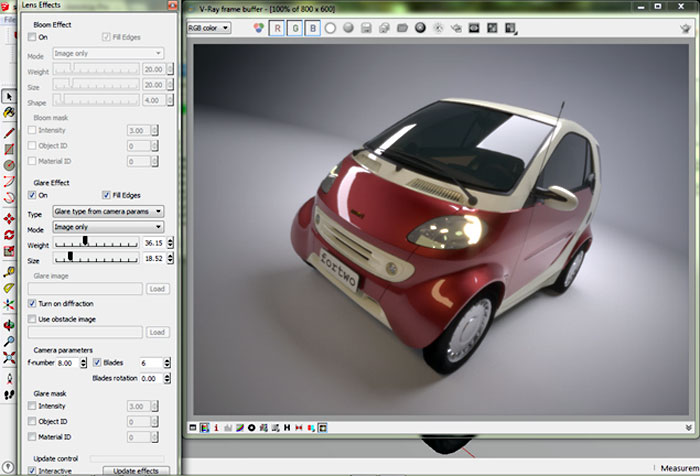Viewport: 700px width, 476px height.
Task: Adjust the f-number spinner arrows
Action: pos(83,363)
